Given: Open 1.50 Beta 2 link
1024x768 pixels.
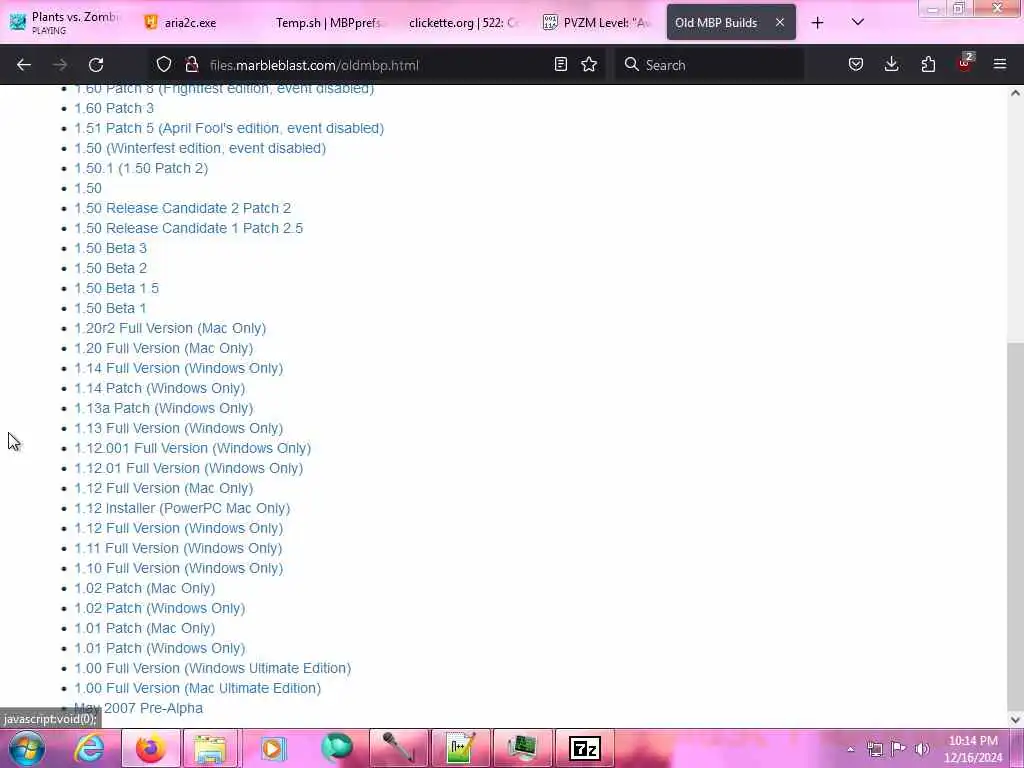Looking at the screenshot, I should (x=110, y=268).
